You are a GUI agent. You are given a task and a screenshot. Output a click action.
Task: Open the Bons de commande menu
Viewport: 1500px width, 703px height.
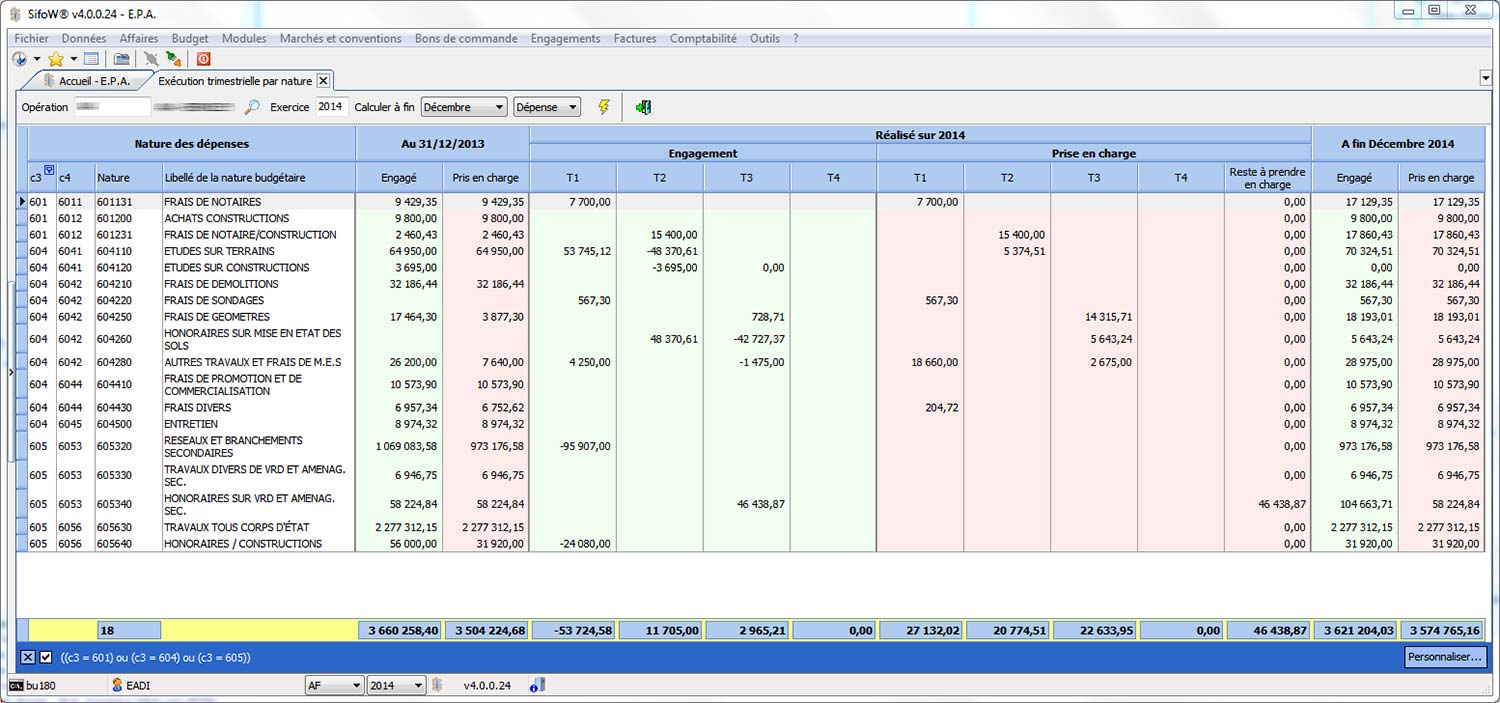466,38
